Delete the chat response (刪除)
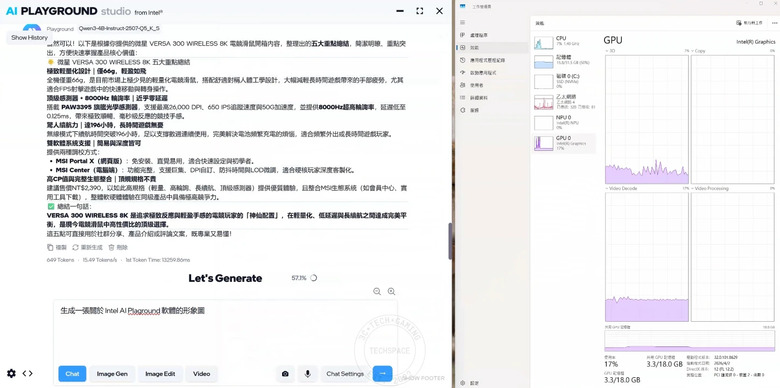The height and width of the screenshot is (388, 780). [118, 247]
